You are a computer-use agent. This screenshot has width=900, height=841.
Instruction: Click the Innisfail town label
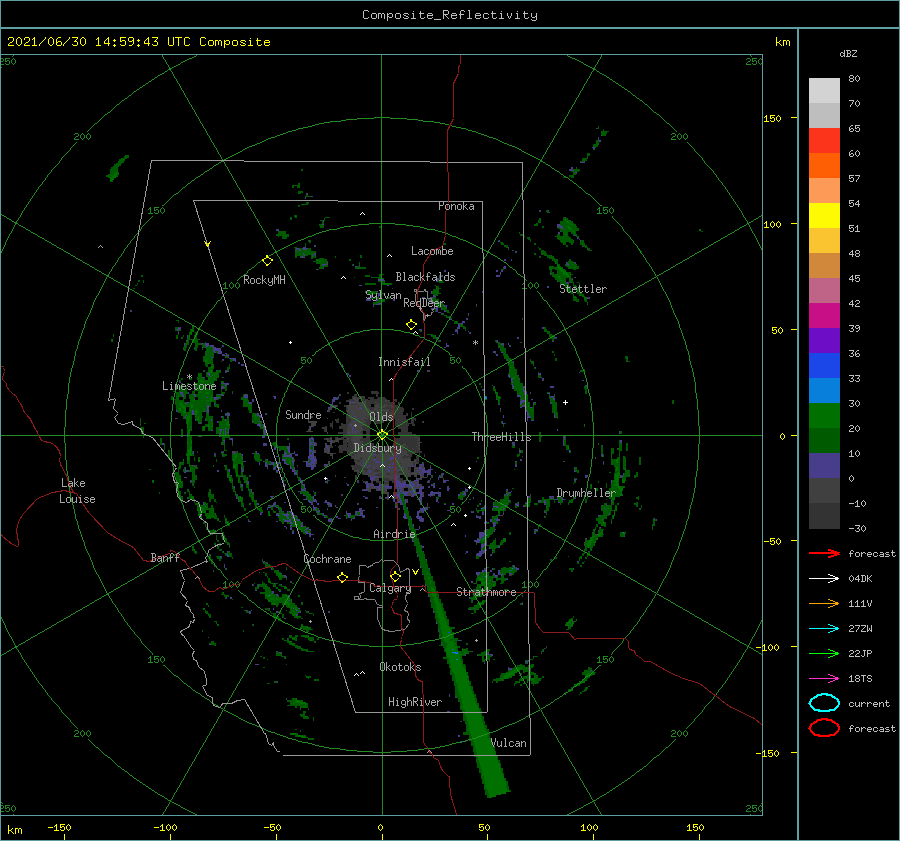pos(404,362)
